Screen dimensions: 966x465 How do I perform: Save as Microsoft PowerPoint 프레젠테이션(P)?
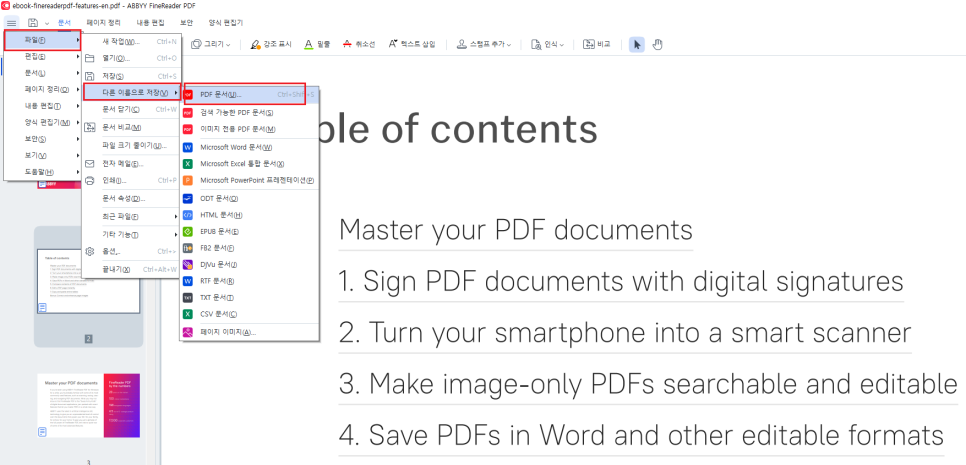click(250, 180)
